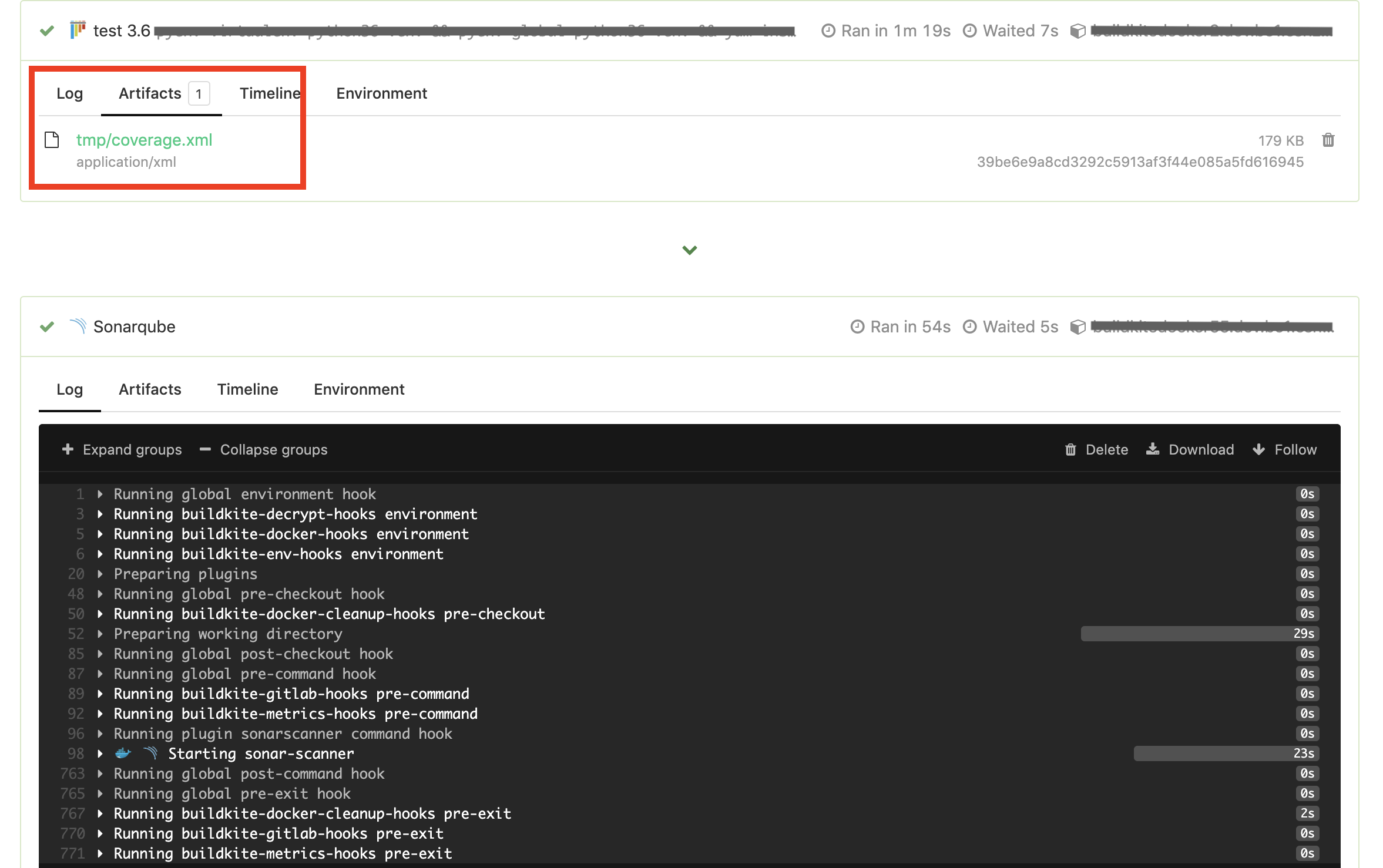The width and height of the screenshot is (1383, 868).
Task: Click the 29s duration bar
Action: [x=1199, y=634]
